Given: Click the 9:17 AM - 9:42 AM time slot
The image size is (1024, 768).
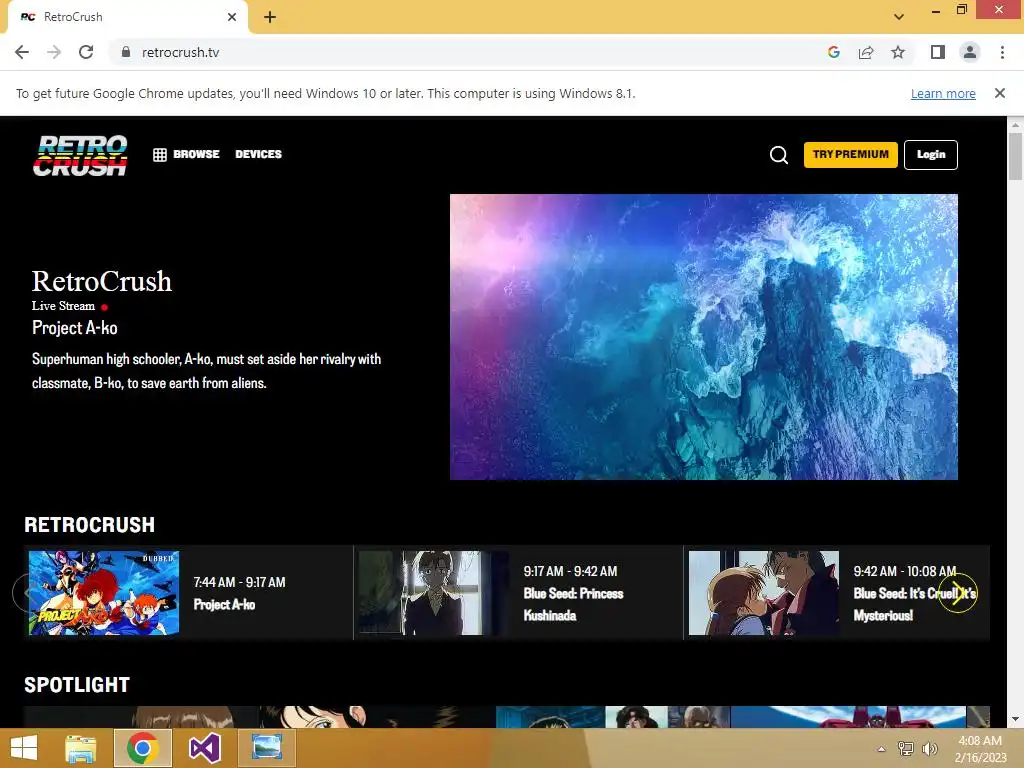Looking at the screenshot, I should (570, 571).
